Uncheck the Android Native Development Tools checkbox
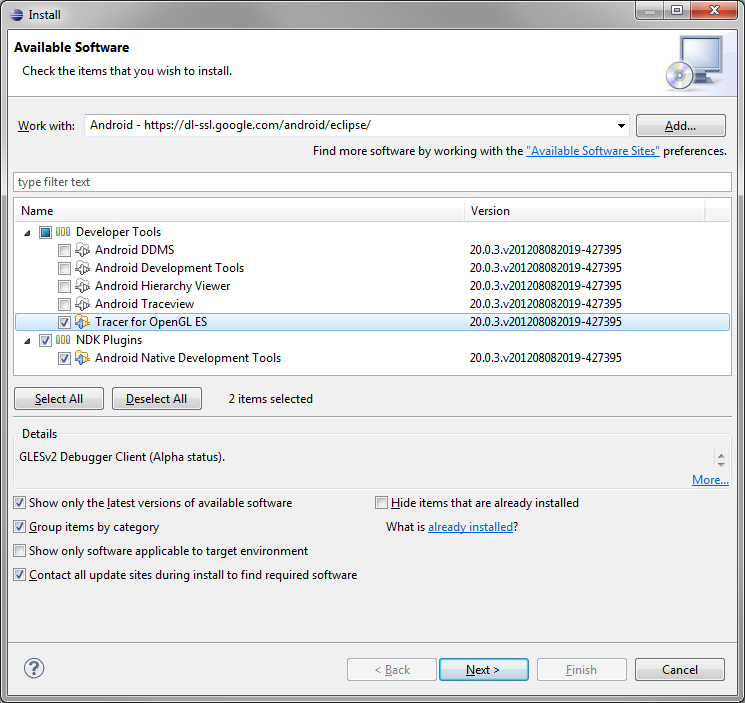 (x=64, y=358)
